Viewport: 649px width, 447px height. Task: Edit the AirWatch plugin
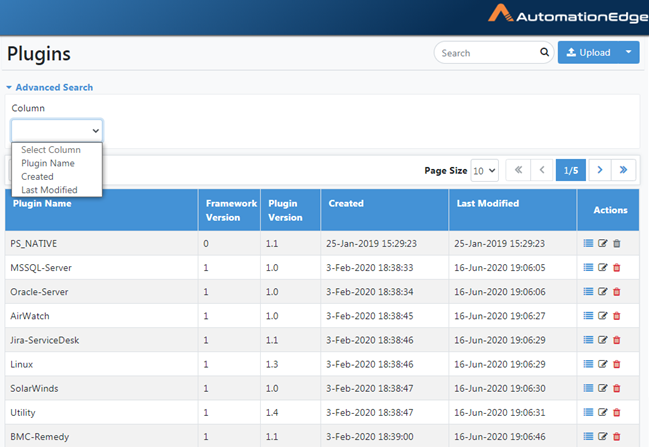603,316
